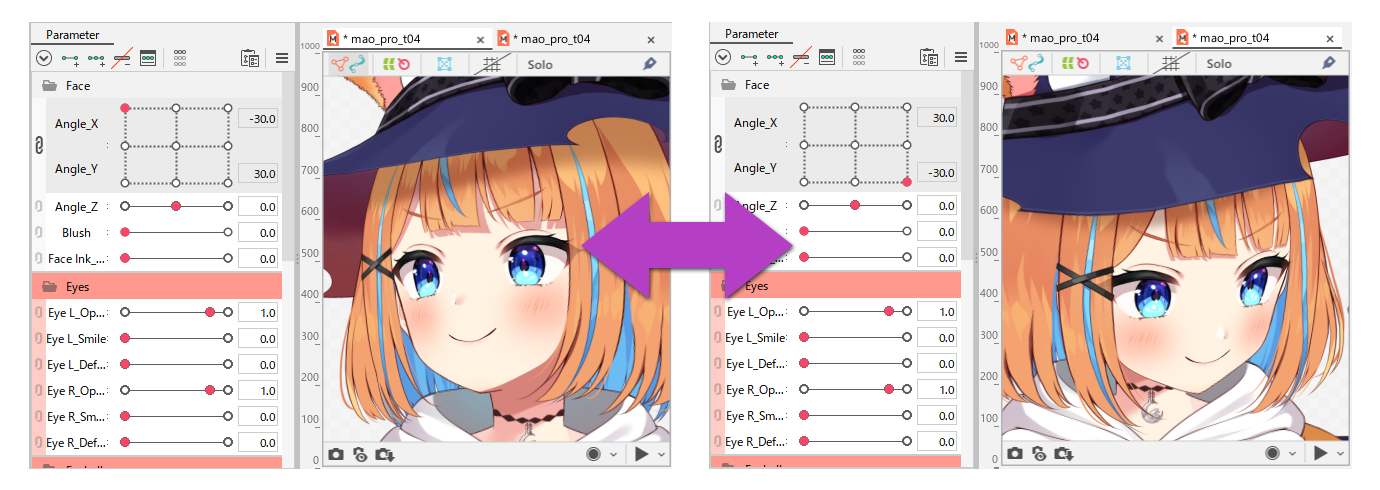This screenshot has height=490, width=1380.
Task: Click pen draw icon in right view toolbar
Action: point(1329,62)
